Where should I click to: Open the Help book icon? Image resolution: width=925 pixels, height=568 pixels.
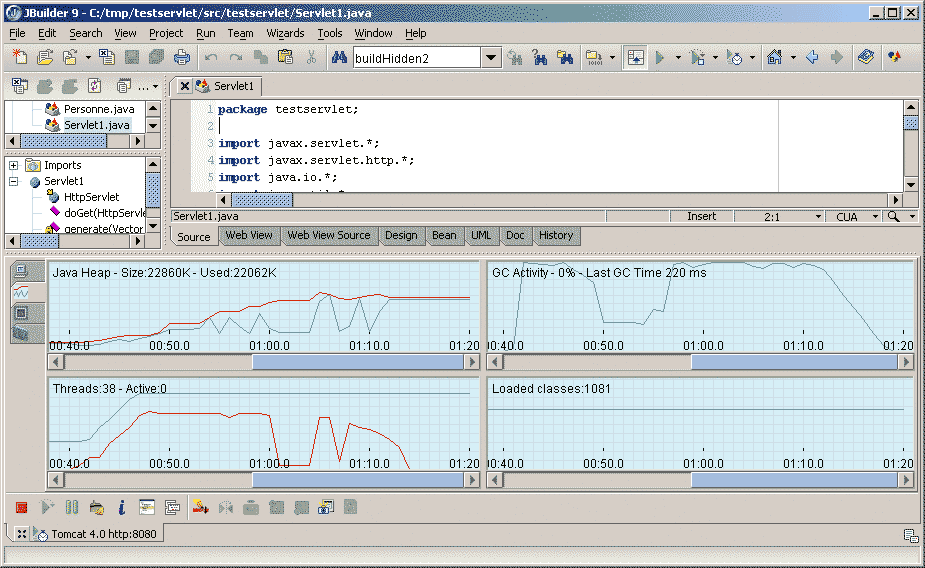point(866,58)
